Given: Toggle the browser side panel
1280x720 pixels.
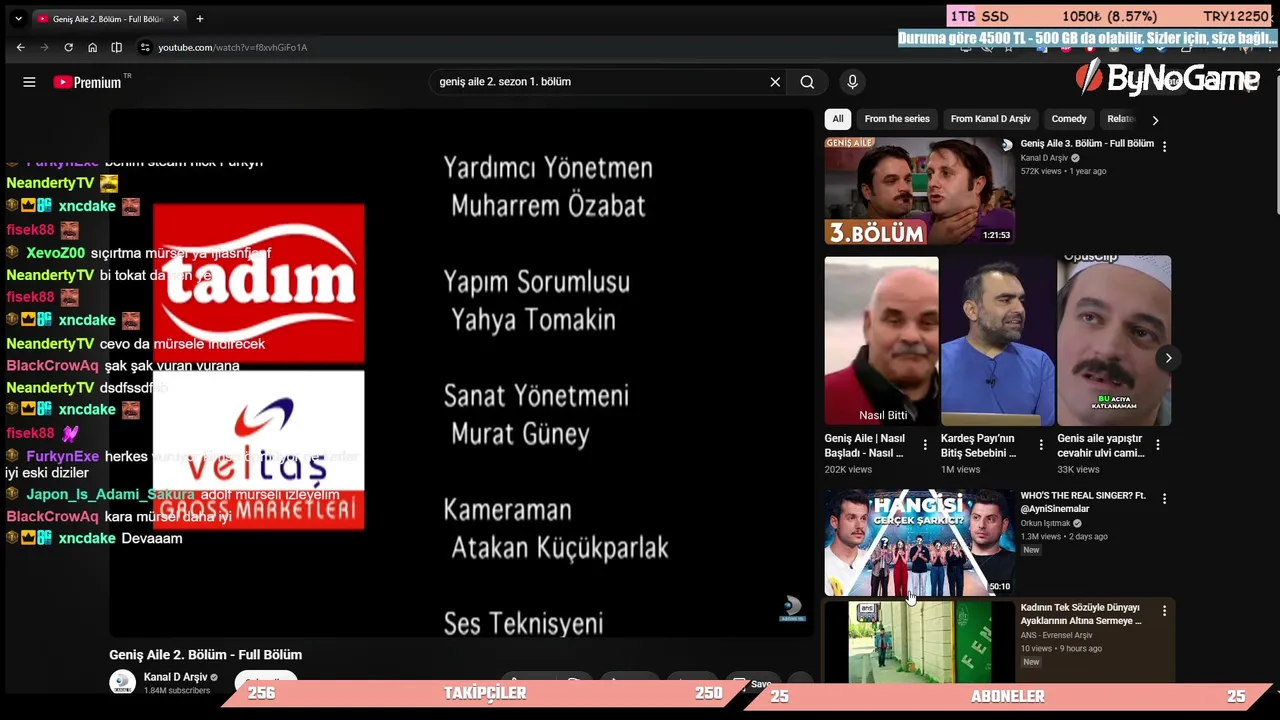Looking at the screenshot, I should (116, 47).
